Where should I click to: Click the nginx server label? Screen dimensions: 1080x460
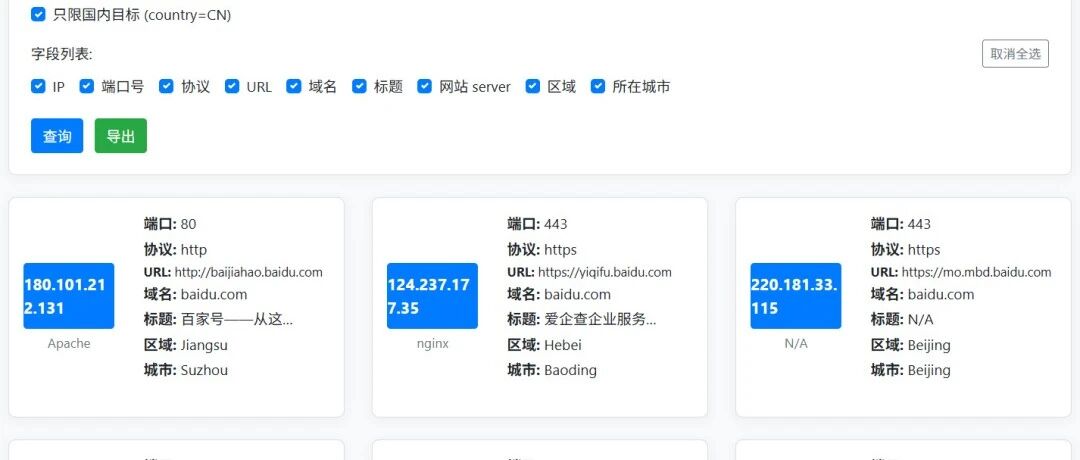click(433, 344)
